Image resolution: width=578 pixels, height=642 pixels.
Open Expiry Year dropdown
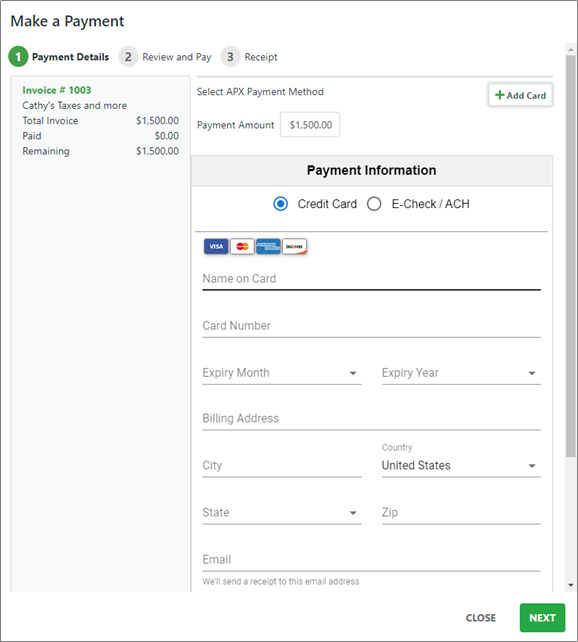(461, 373)
